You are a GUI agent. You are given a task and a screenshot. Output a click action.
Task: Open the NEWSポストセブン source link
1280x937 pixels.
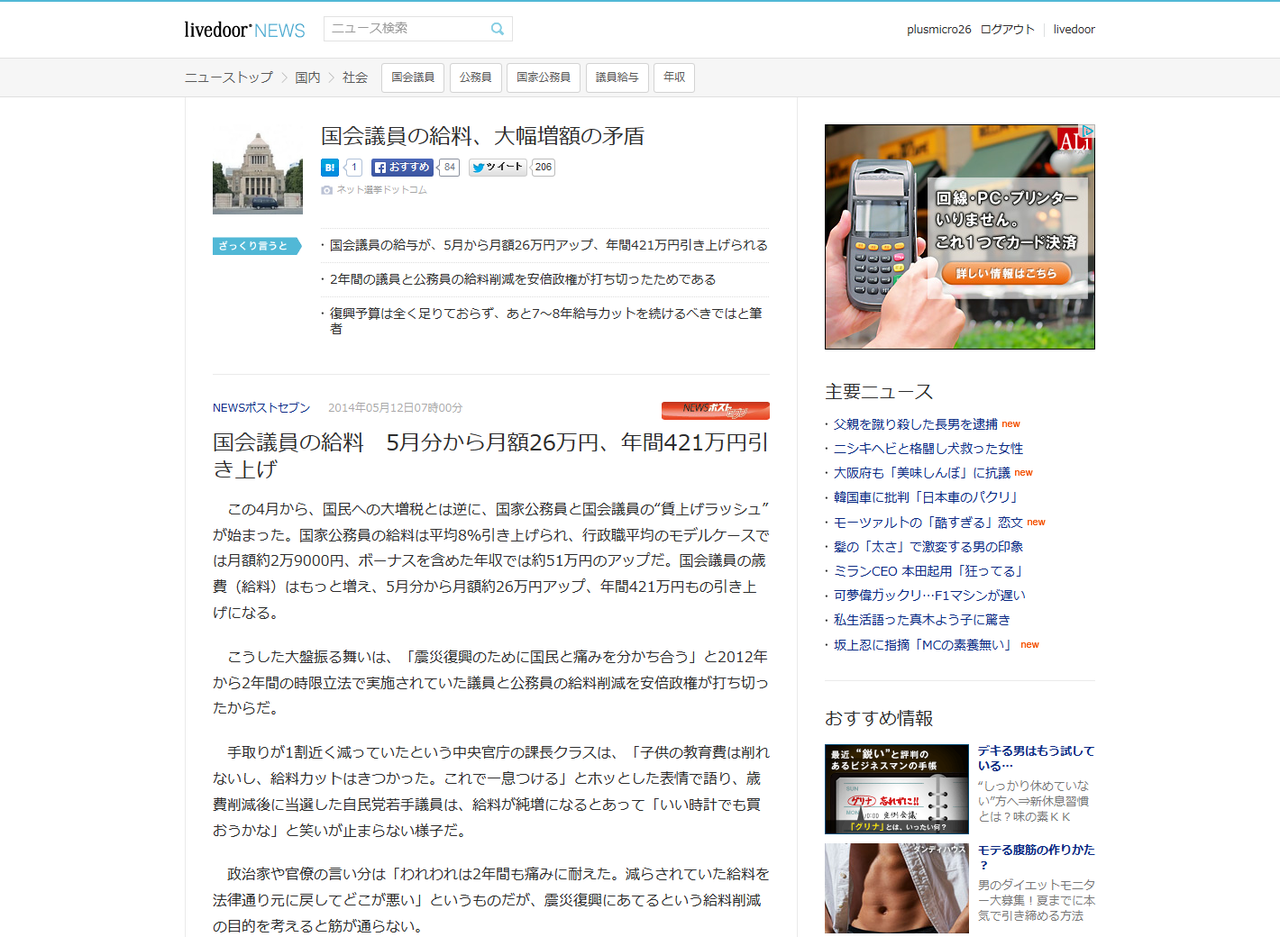pos(261,408)
